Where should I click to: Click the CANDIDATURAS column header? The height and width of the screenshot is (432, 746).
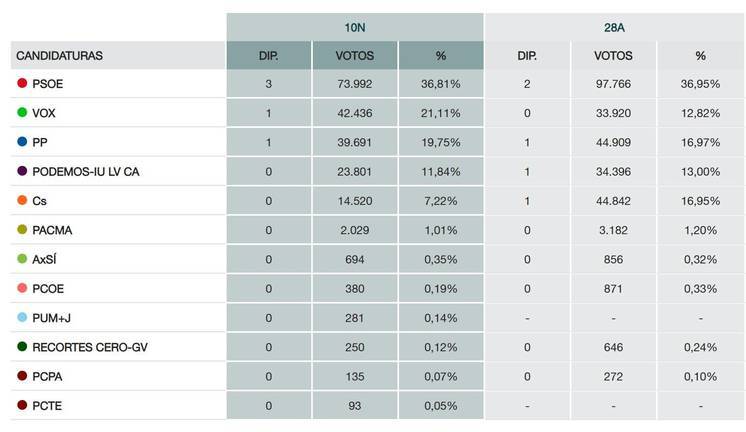click(58, 55)
